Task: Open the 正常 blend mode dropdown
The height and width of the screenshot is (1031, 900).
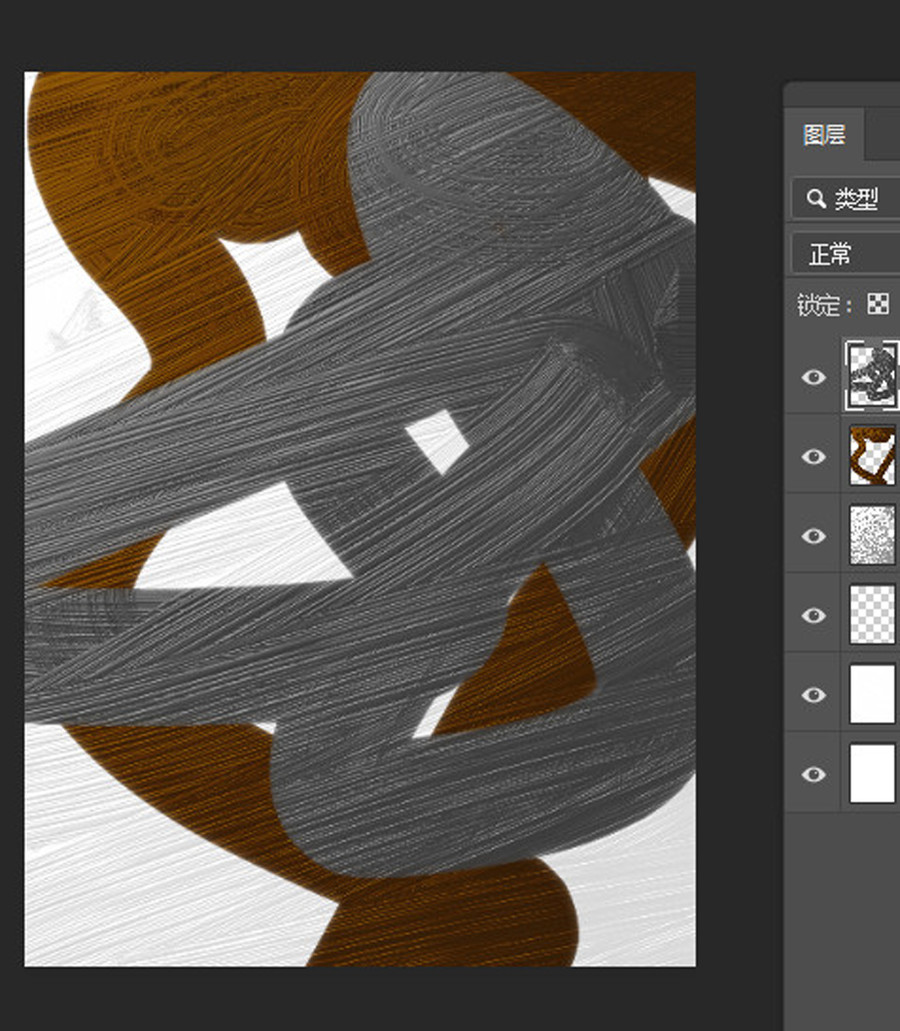Action: tap(846, 253)
